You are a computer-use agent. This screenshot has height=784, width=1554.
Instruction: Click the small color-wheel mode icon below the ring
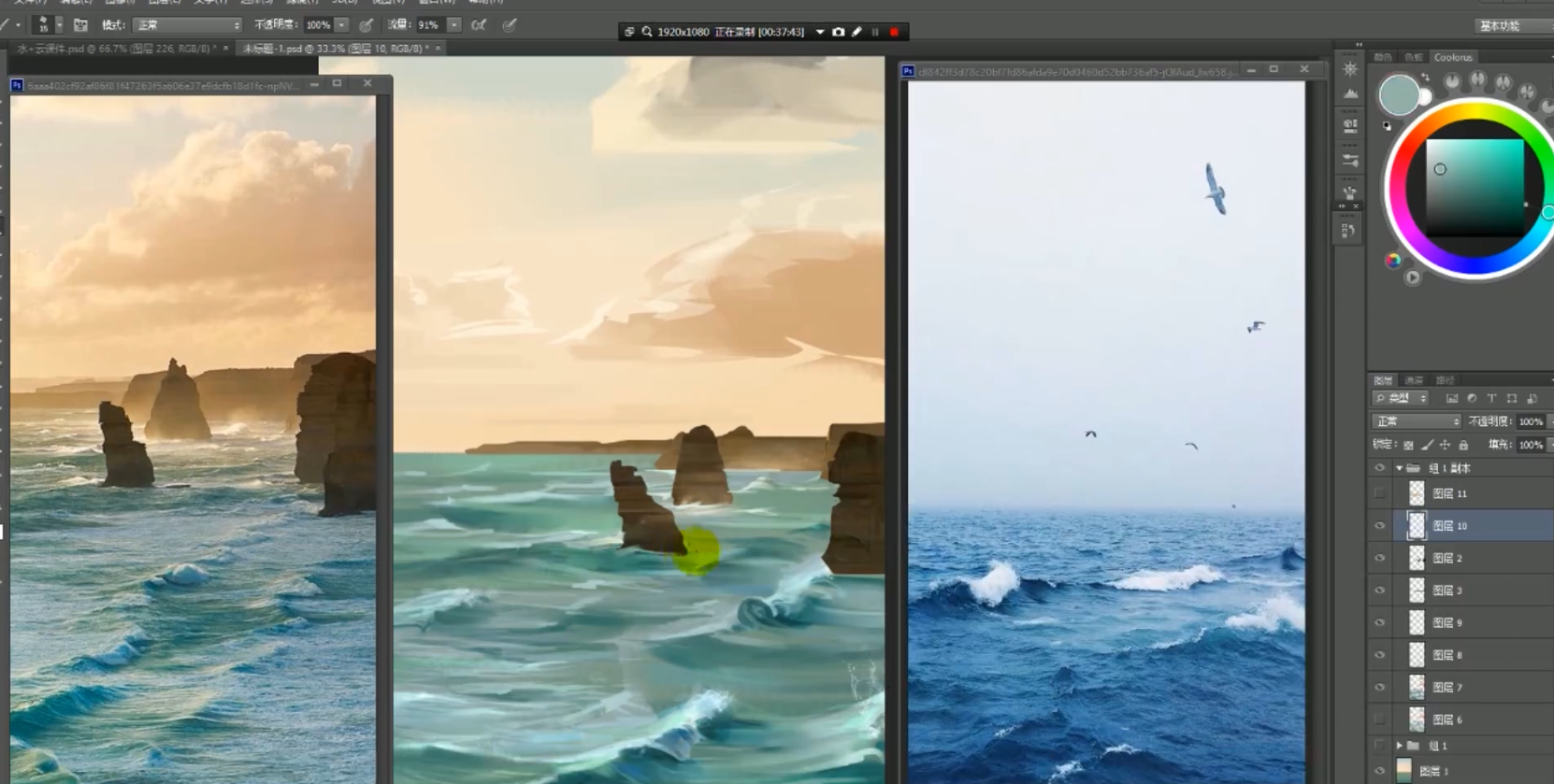pos(1393,261)
